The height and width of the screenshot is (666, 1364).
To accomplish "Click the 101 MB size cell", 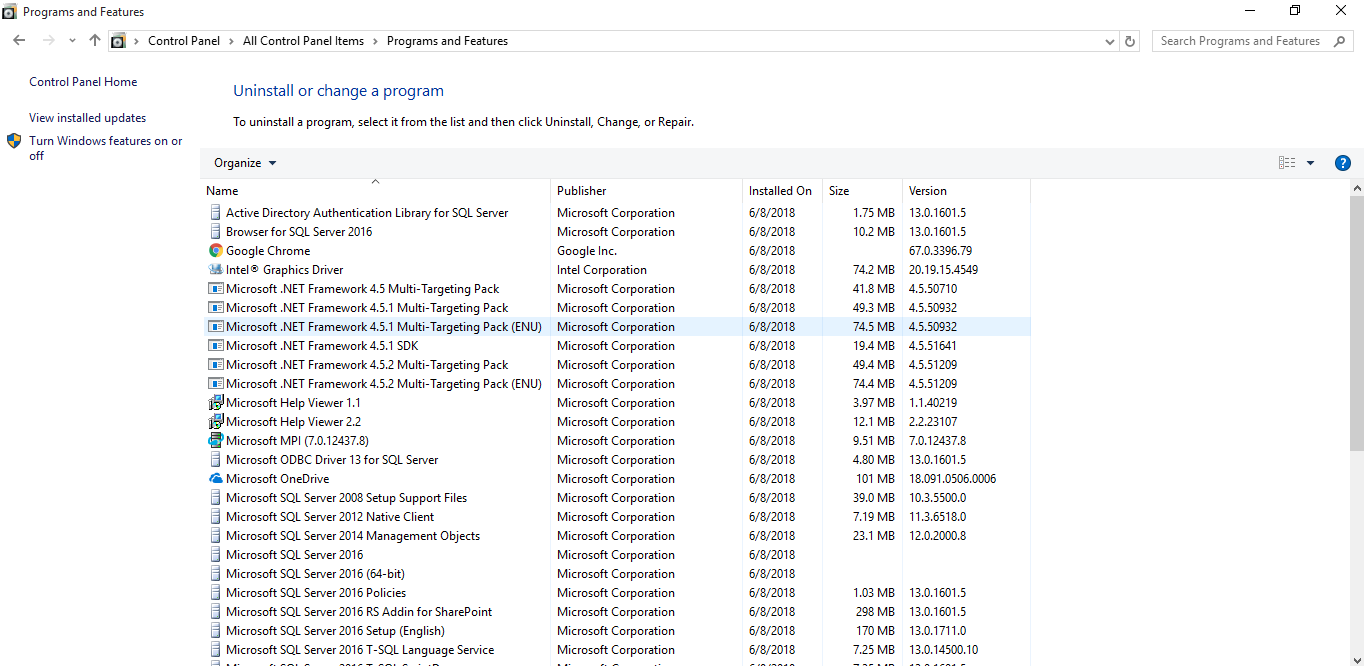I will point(874,479).
